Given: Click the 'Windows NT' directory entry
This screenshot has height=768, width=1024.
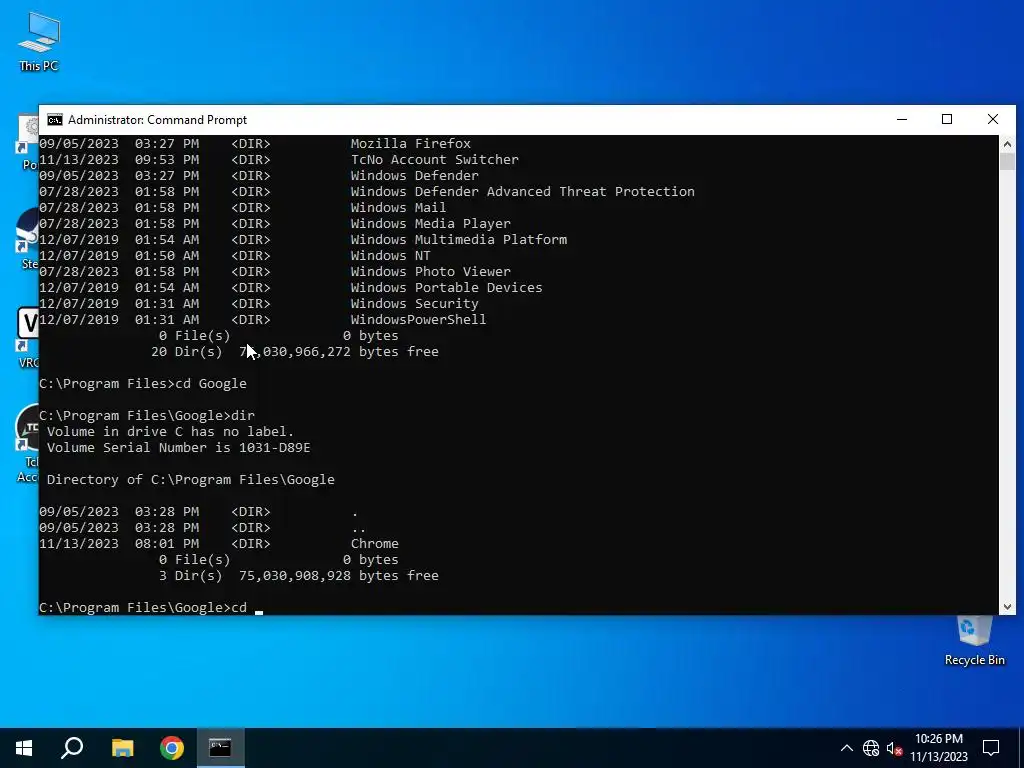Looking at the screenshot, I should [391, 255].
